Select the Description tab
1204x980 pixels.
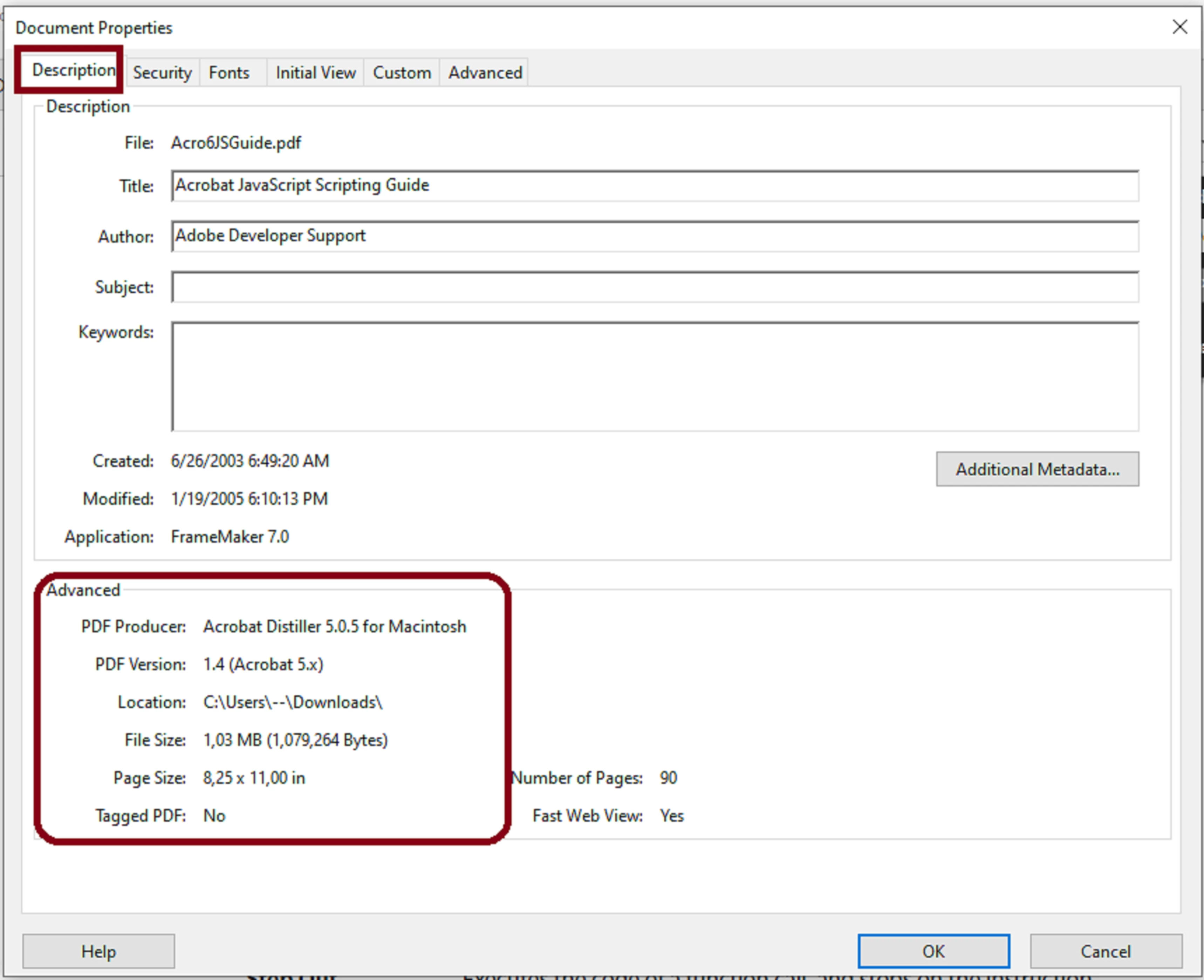tap(73, 70)
